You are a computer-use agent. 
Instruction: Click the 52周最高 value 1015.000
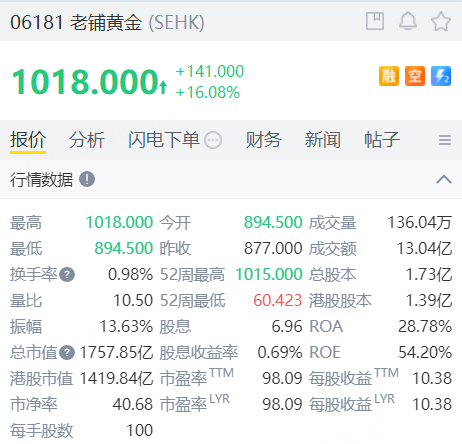pyautogui.click(x=269, y=274)
